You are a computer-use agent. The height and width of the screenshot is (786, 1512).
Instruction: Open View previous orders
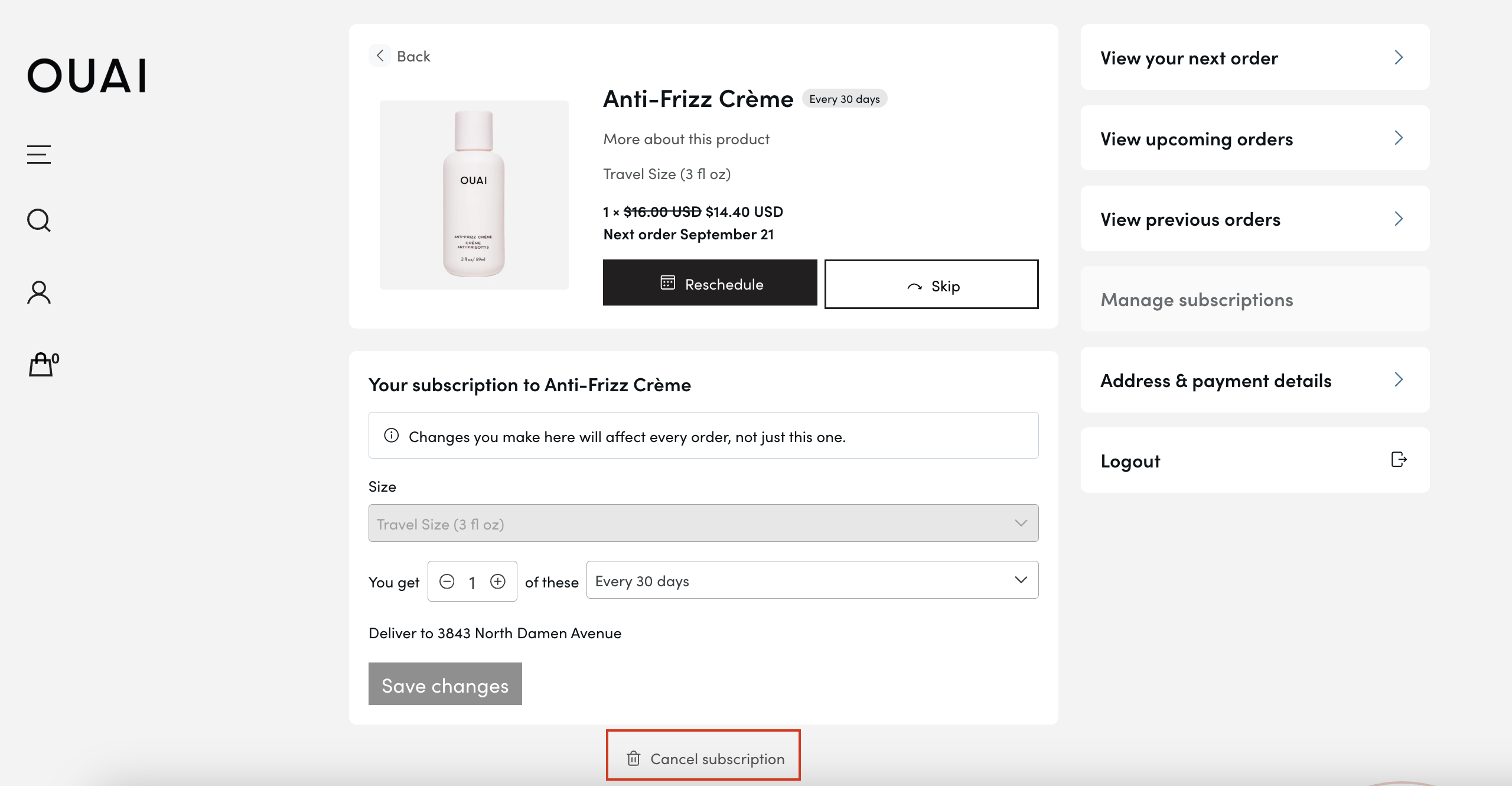pos(1255,219)
